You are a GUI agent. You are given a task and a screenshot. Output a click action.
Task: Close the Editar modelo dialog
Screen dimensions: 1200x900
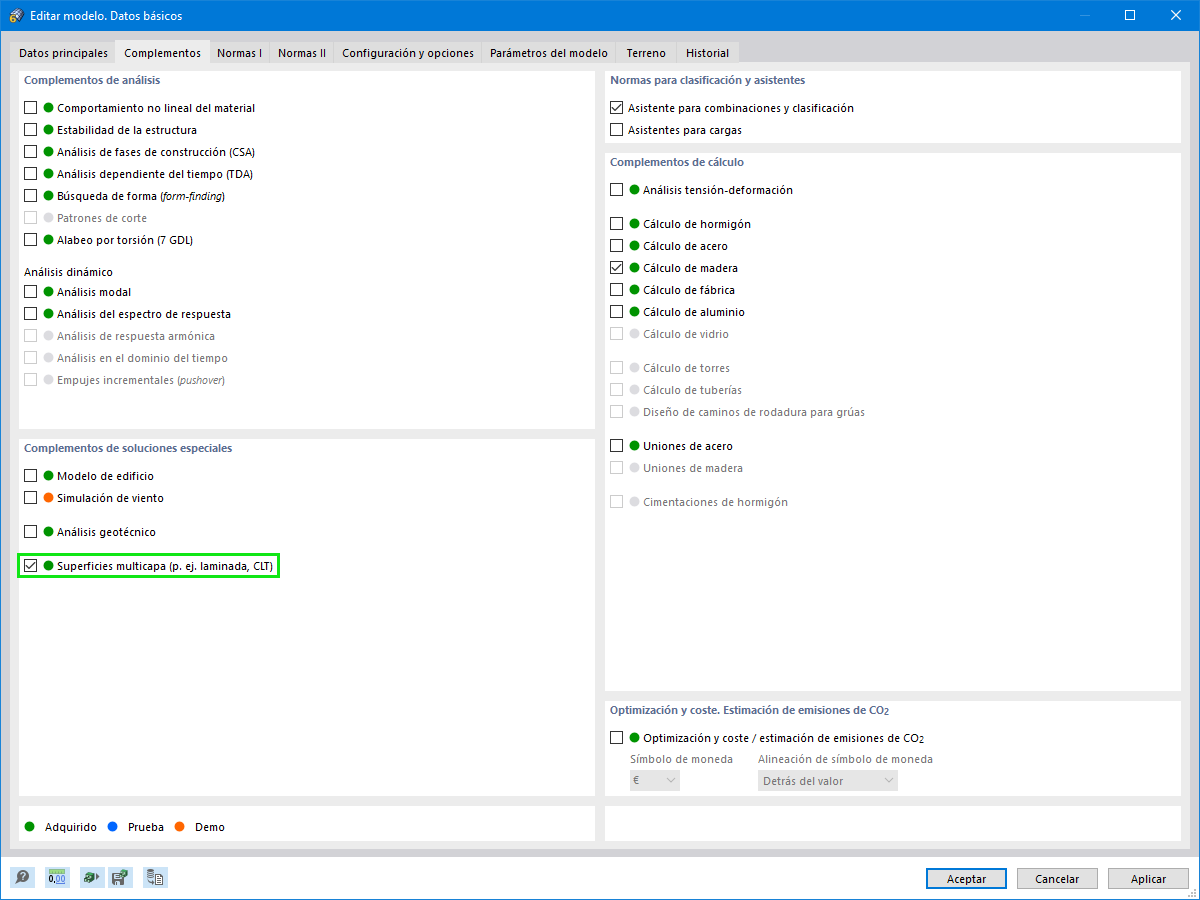pos(1175,15)
